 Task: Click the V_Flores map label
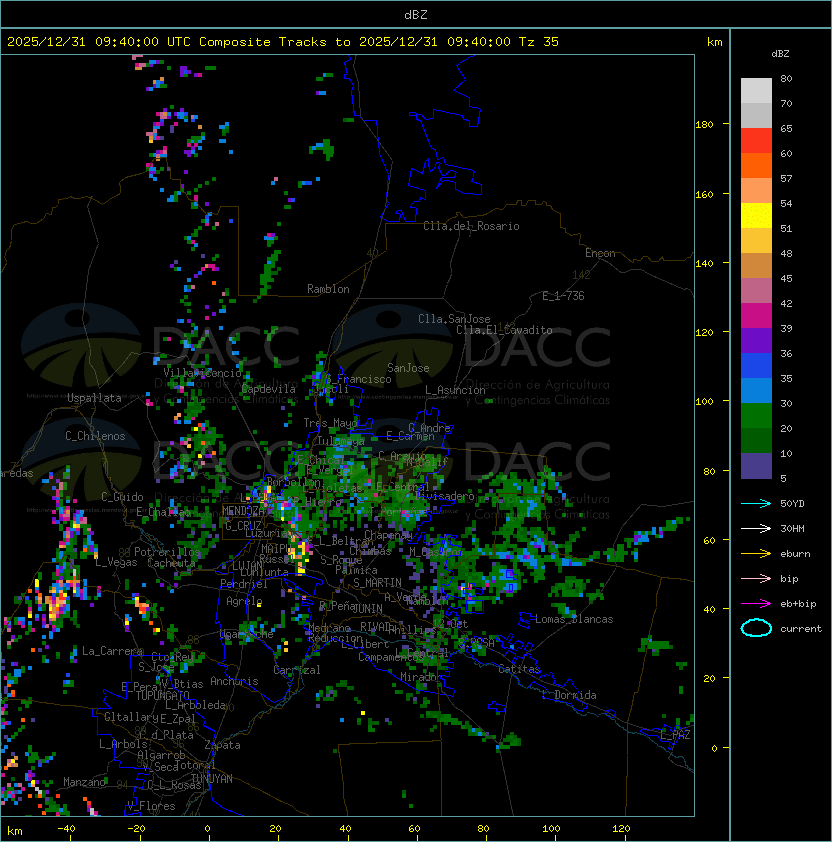click(151, 806)
